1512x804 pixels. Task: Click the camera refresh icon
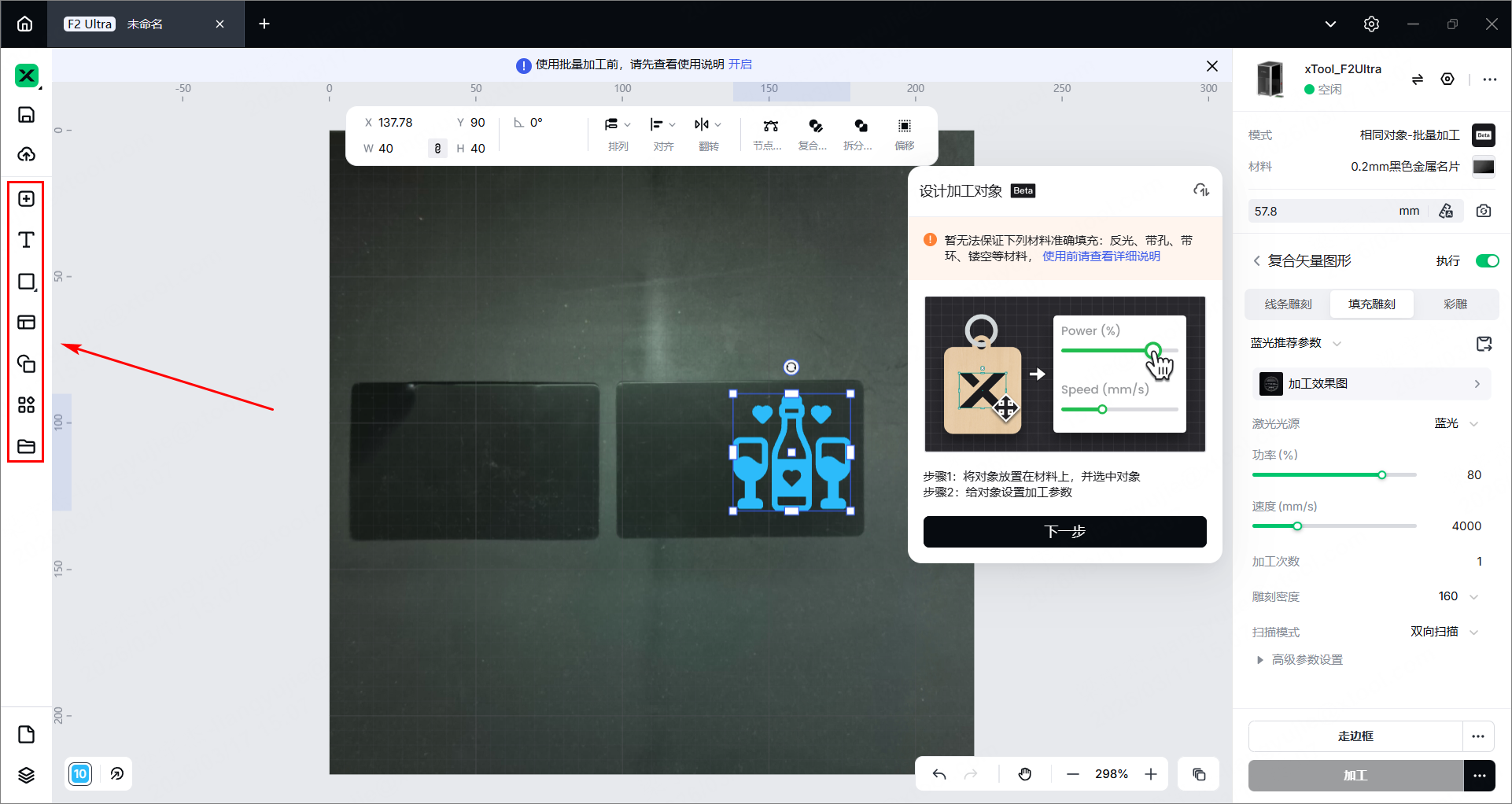point(1483,211)
